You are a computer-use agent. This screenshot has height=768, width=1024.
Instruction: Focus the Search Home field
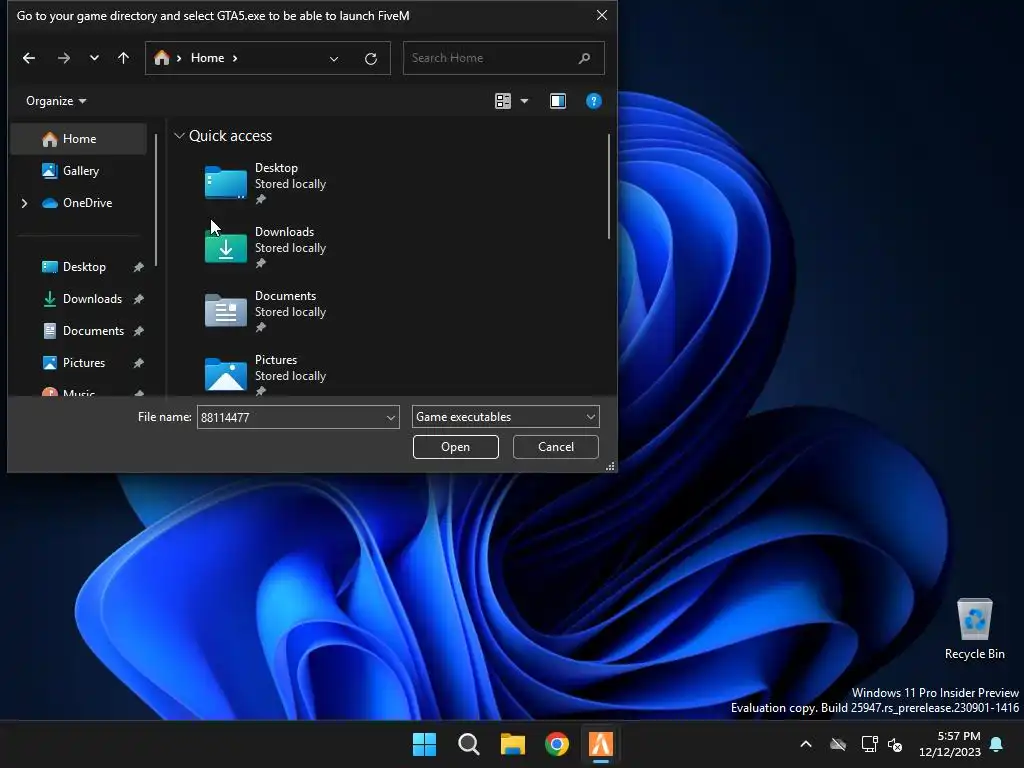coord(504,58)
